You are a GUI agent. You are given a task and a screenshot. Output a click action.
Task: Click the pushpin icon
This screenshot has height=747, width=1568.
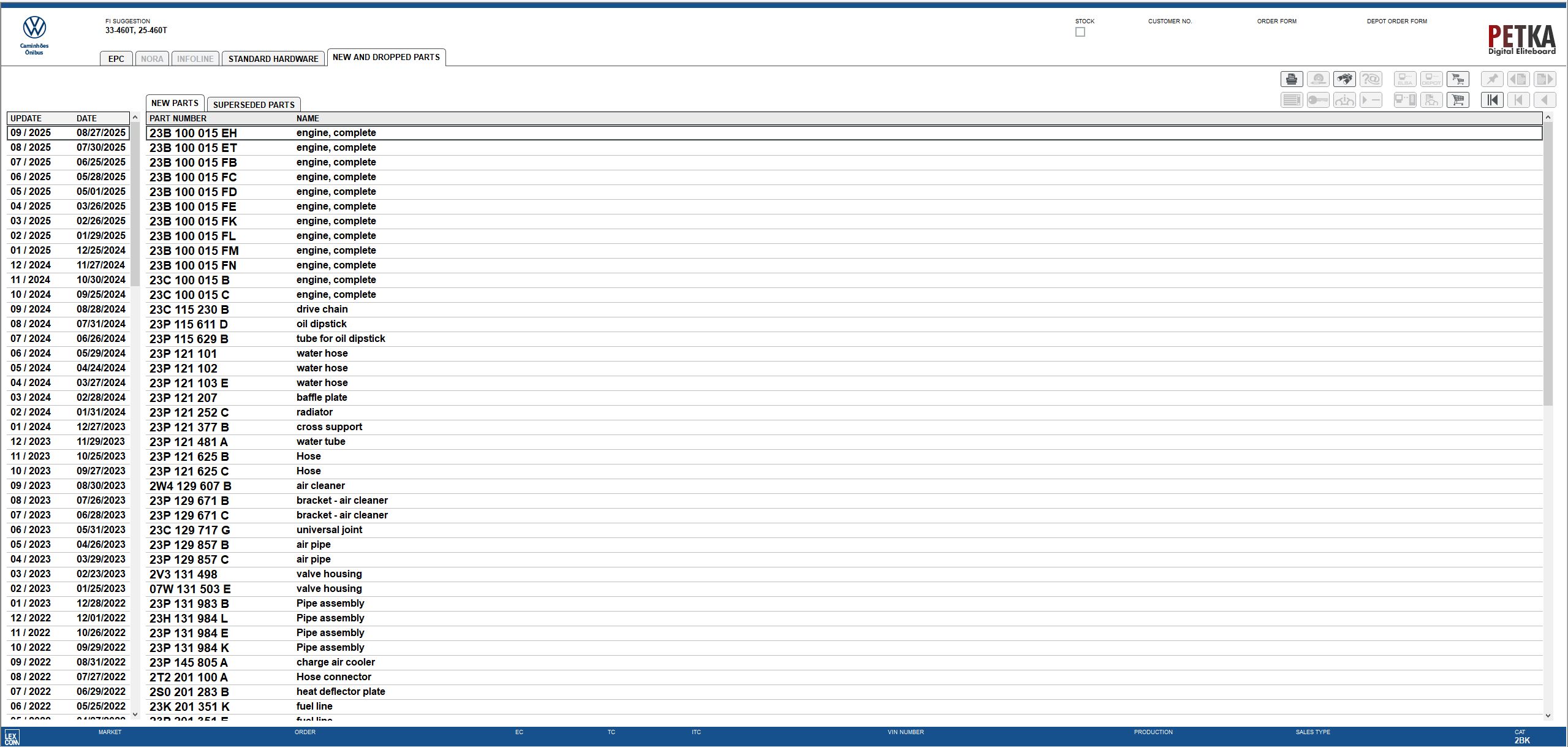tap(1492, 79)
